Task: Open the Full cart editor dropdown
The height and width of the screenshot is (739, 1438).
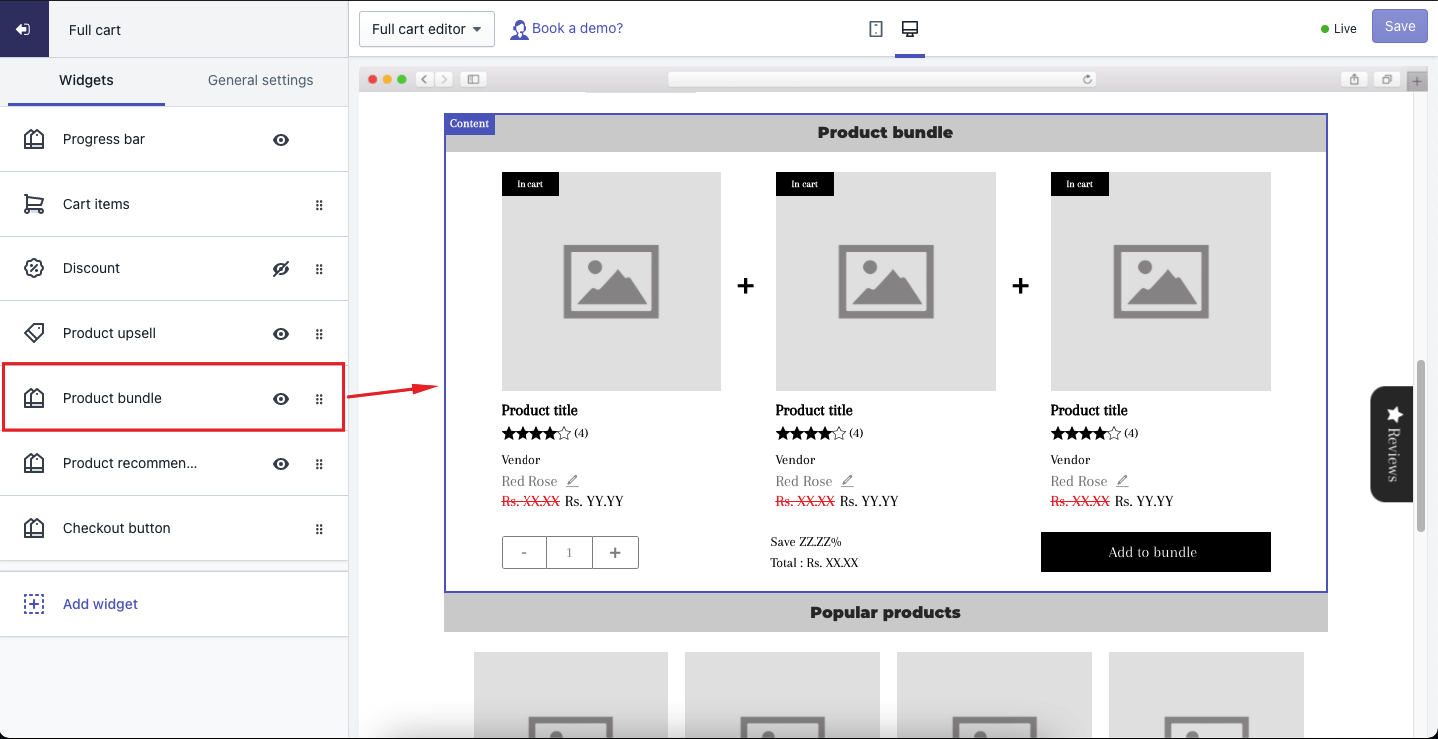Action: pos(427,29)
